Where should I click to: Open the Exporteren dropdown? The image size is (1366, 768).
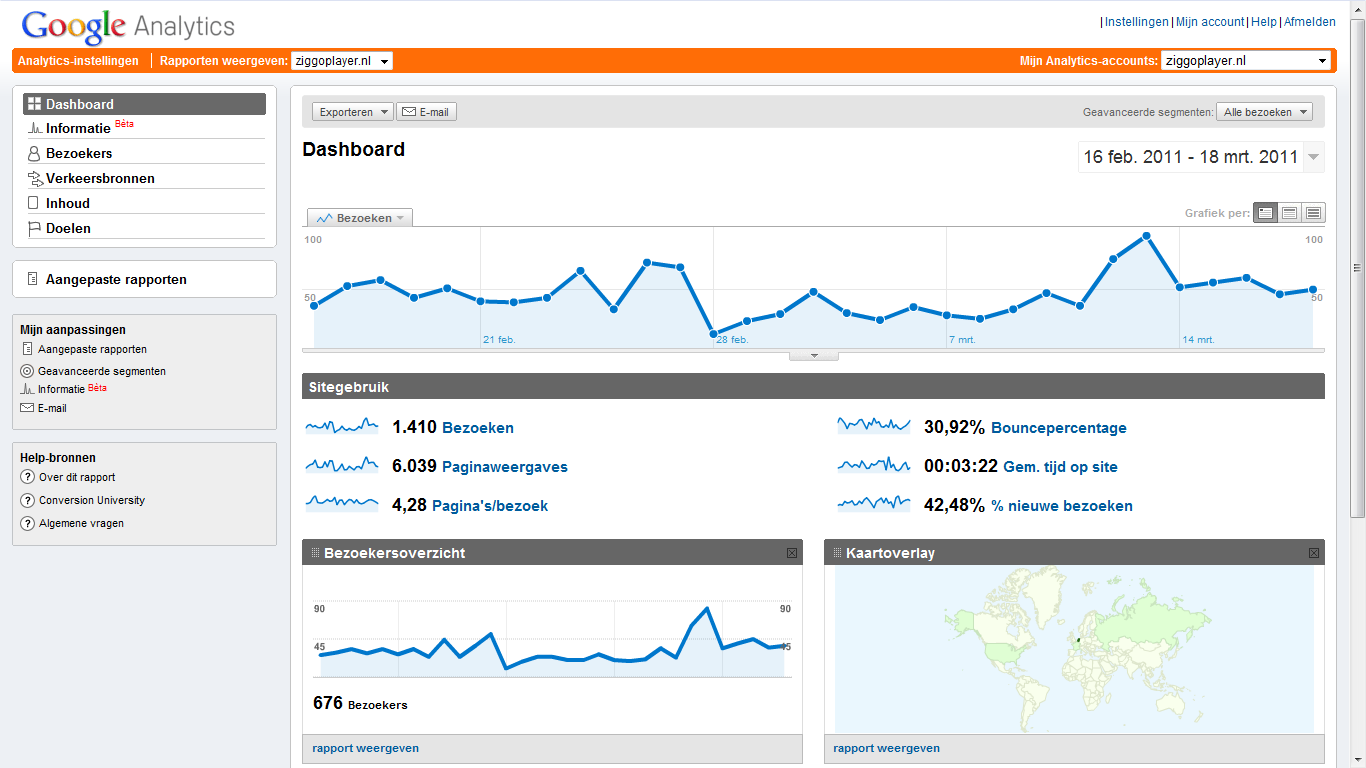pos(353,112)
